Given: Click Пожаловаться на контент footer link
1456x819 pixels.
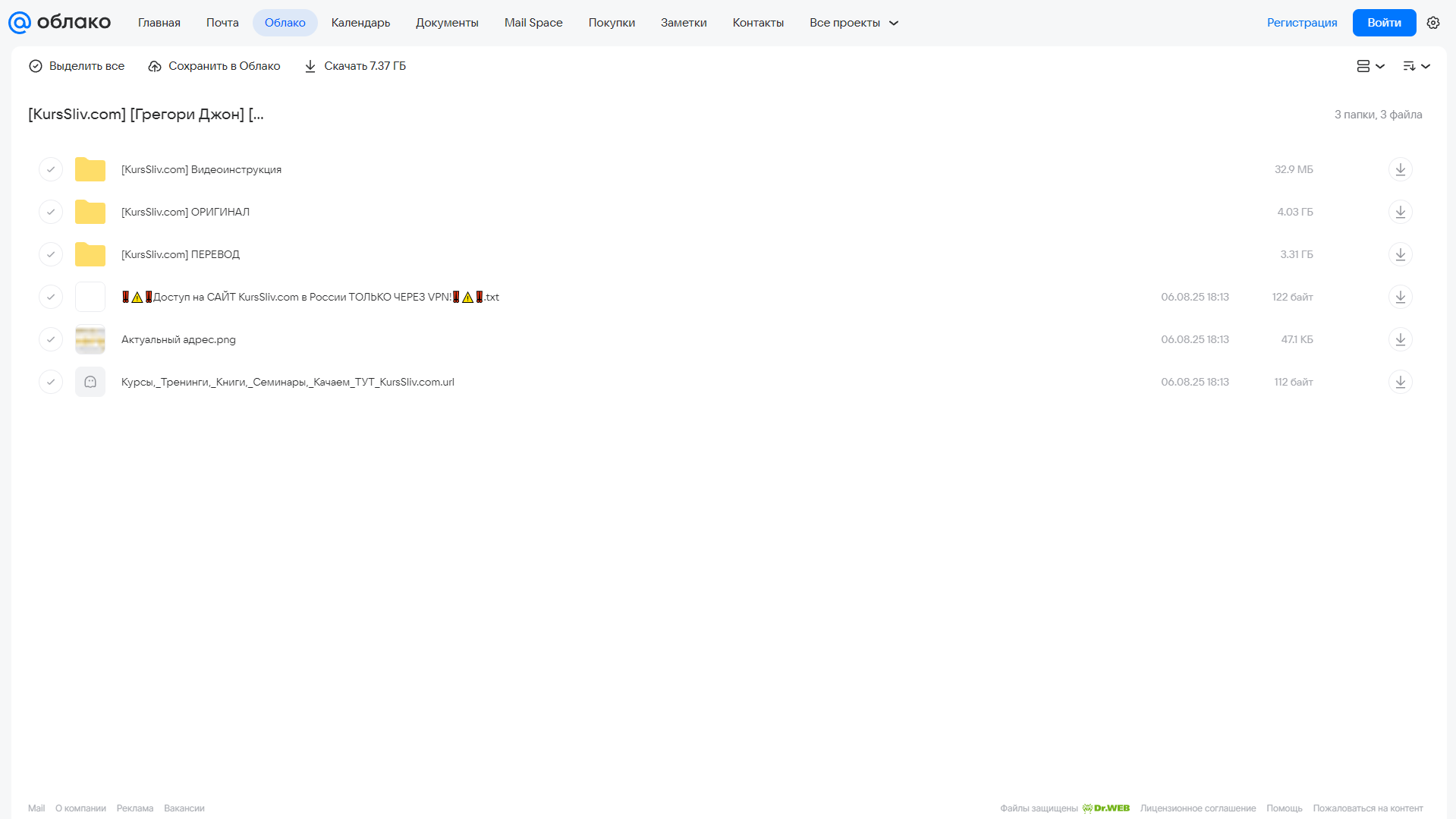Looking at the screenshot, I should [x=1367, y=808].
